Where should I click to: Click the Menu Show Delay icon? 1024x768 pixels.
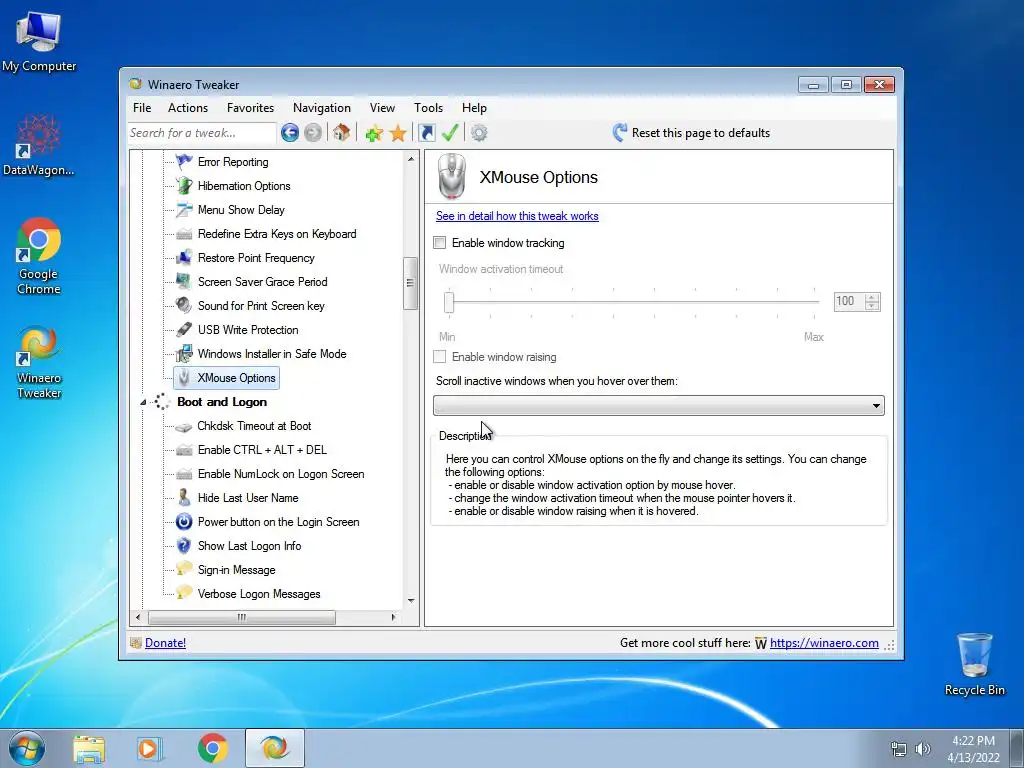coord(184,210)
